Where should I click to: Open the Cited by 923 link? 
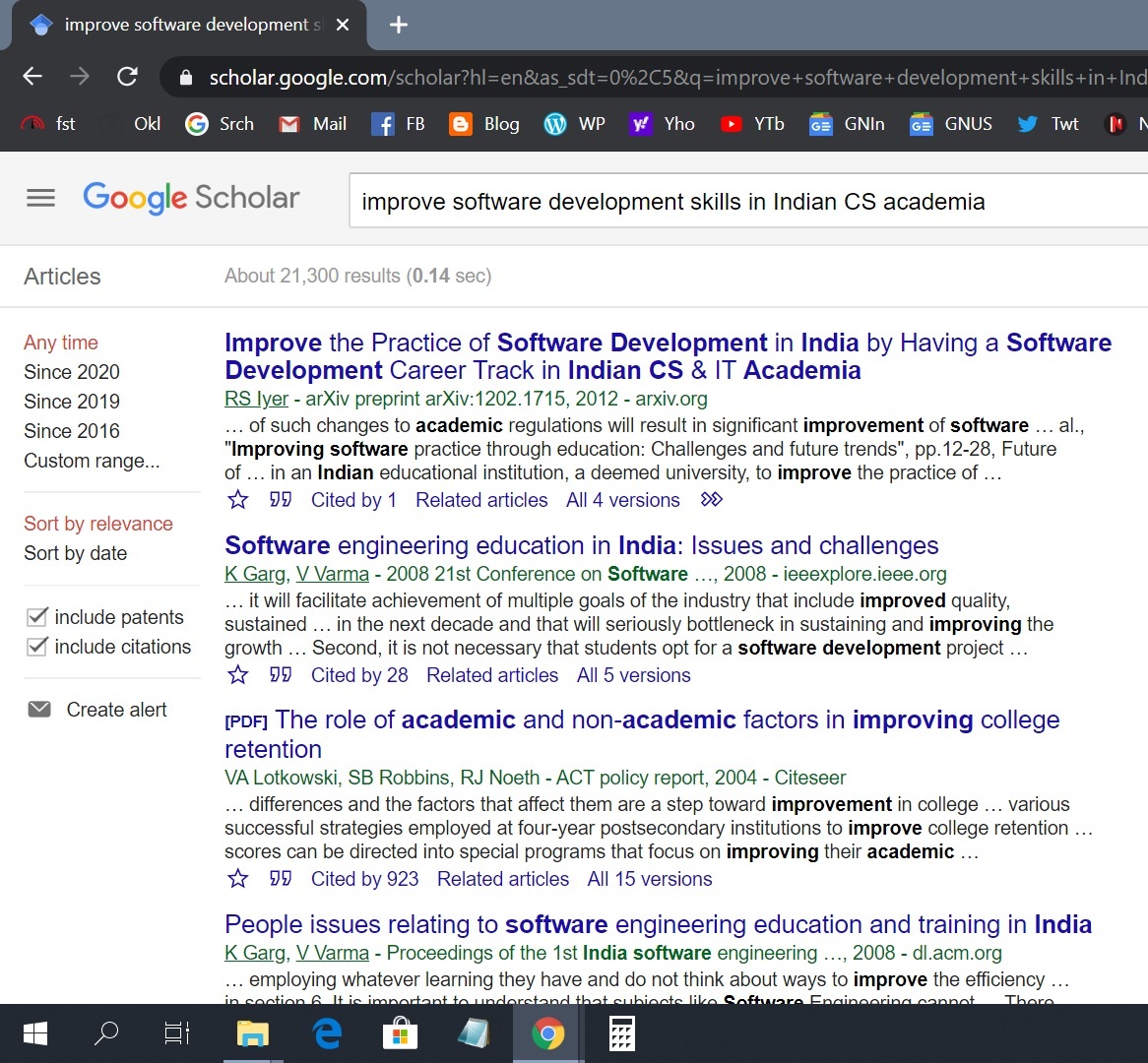(x=364, y=879)
